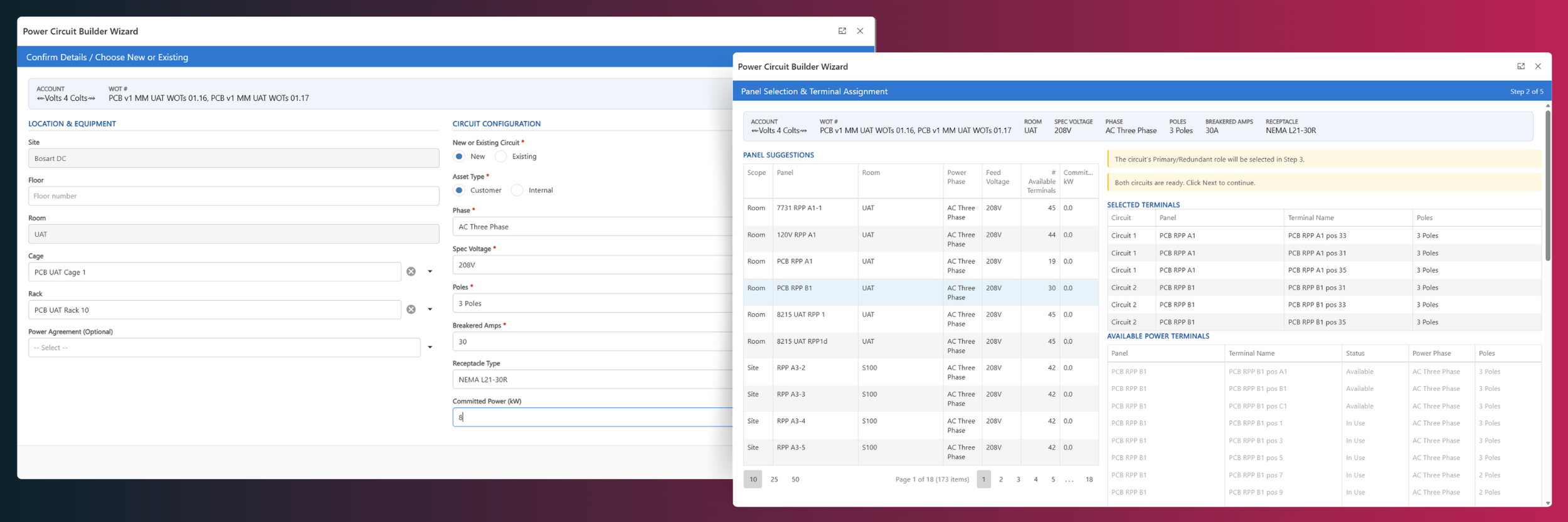Select current page 1 button

pyautogui.click(x=983, y=479)
